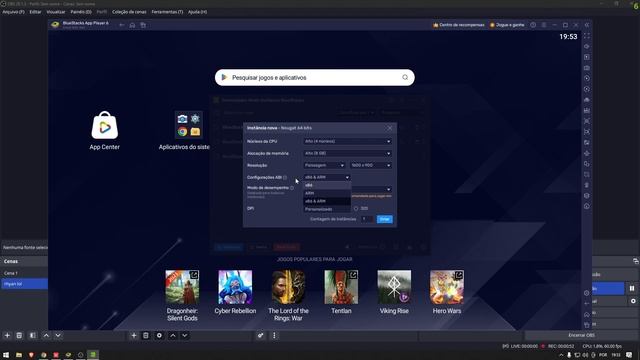Choose ARM option in ABI list

(x=327, y=193)
